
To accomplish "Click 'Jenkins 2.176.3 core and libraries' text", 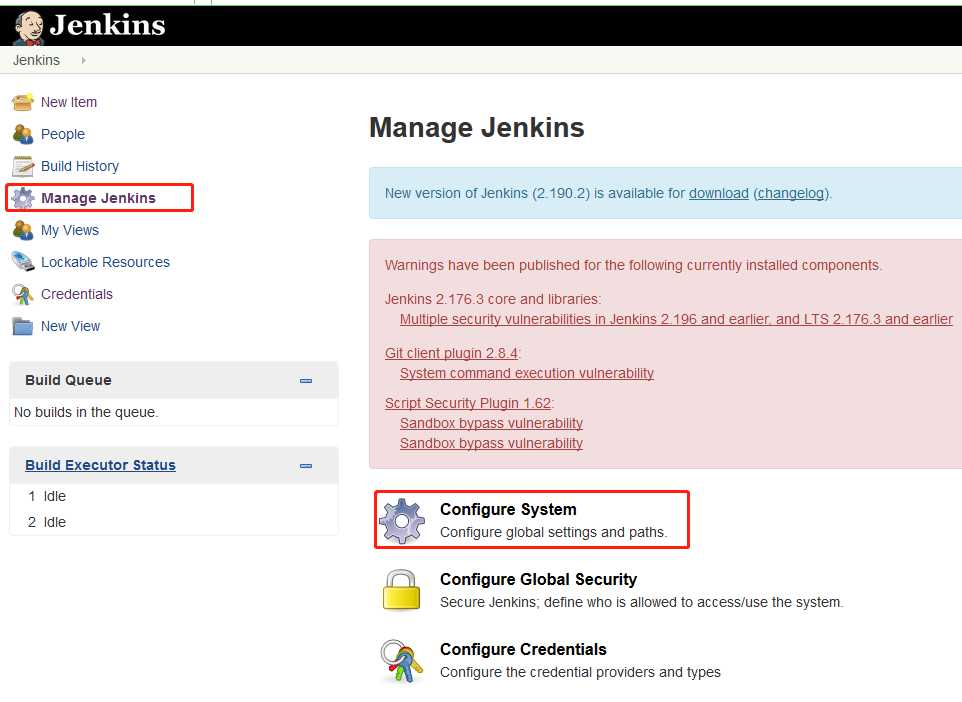I will pyautogui.click(x=493, y=299).
